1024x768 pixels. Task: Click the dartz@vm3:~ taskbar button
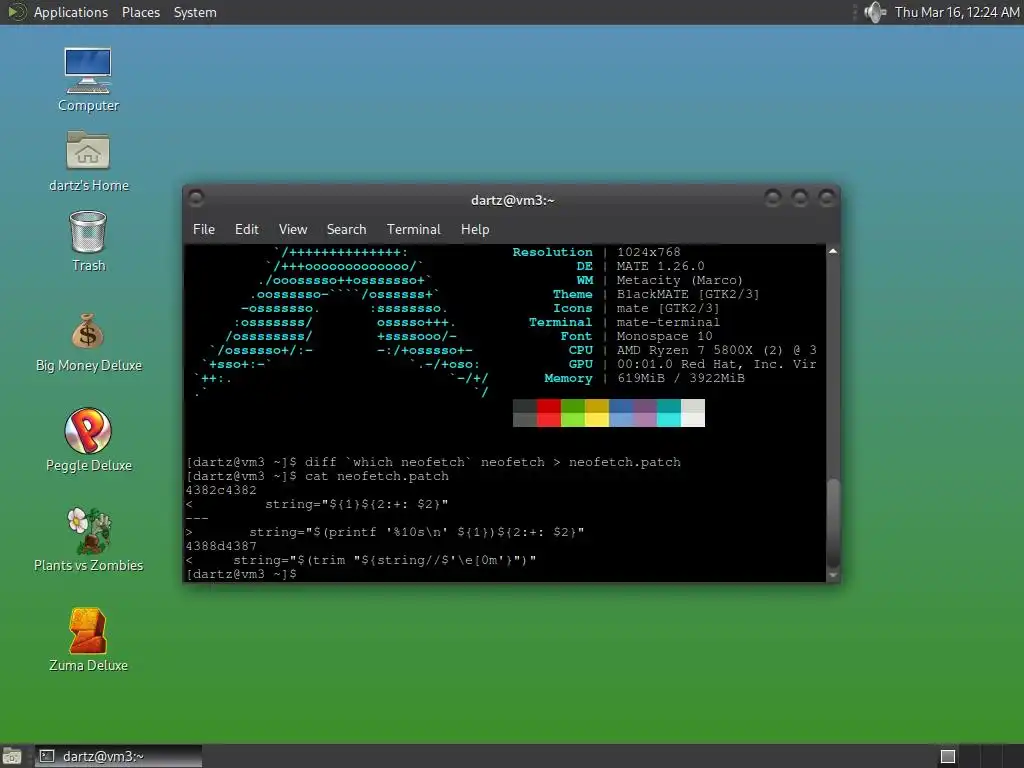[118, 756]
